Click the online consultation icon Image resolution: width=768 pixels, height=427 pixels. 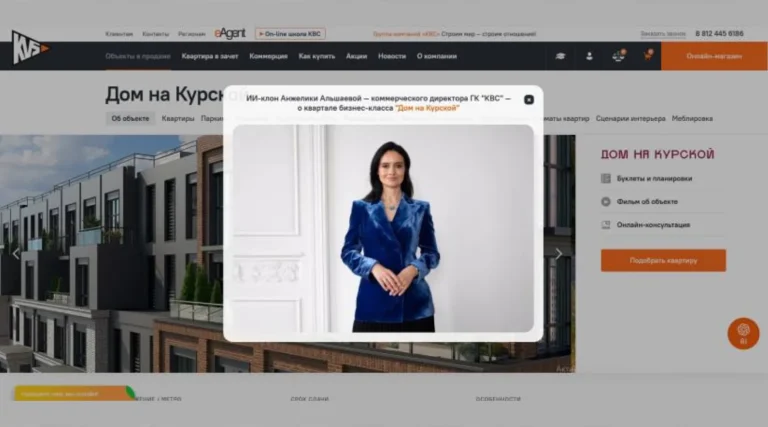[x=606, y=225]
